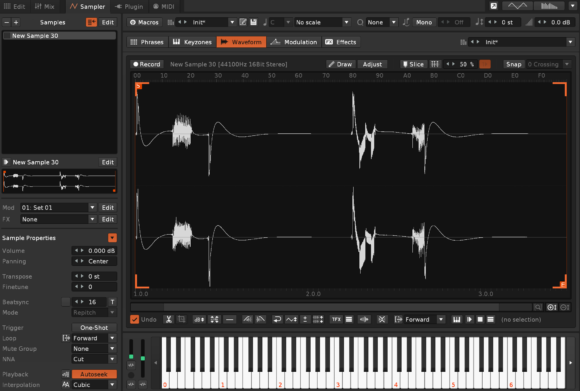Collapse the Sample Properties orange arrow
Viewport: 580px width, 391px height.
(x=112, y=238)
